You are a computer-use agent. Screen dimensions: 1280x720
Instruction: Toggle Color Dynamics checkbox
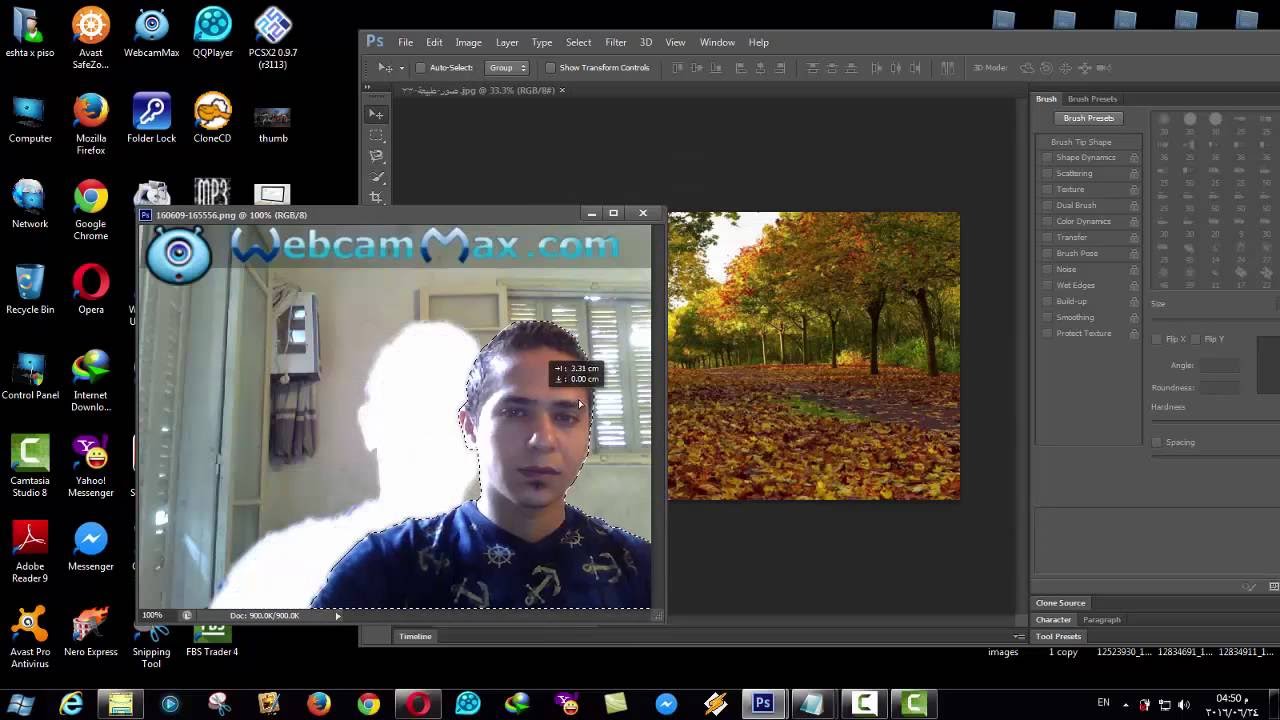click(x=1047, y=221)
